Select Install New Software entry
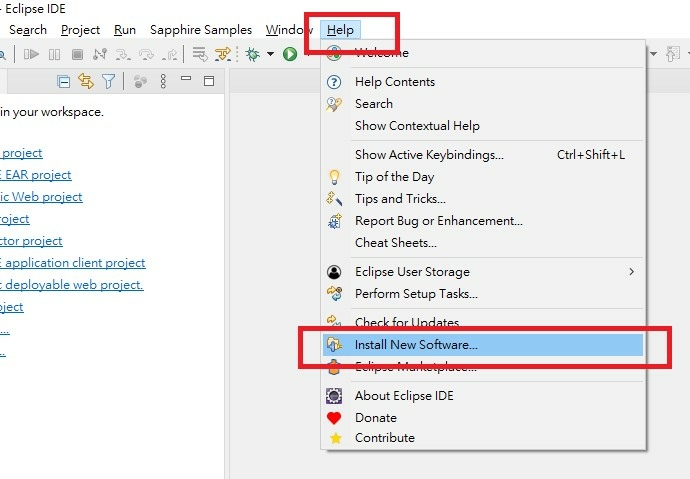690x479 pixels. 483,345
